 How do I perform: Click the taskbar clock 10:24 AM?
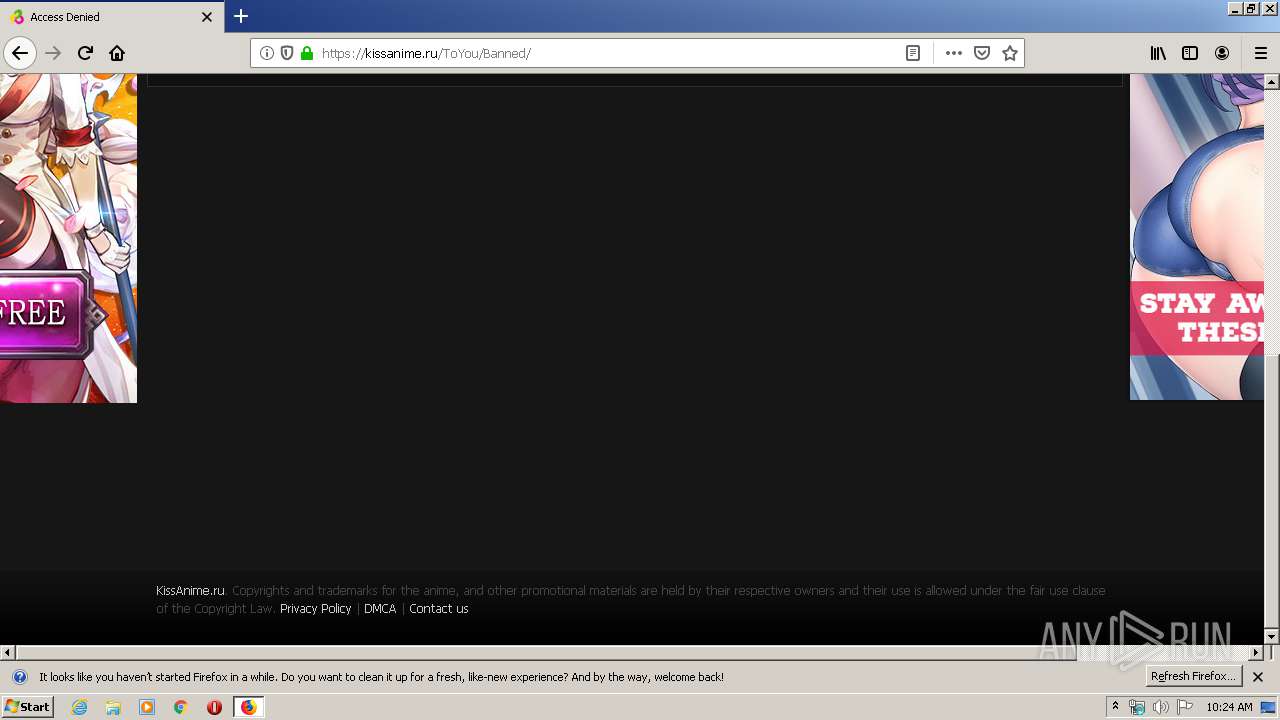(x=1229, y=707)
